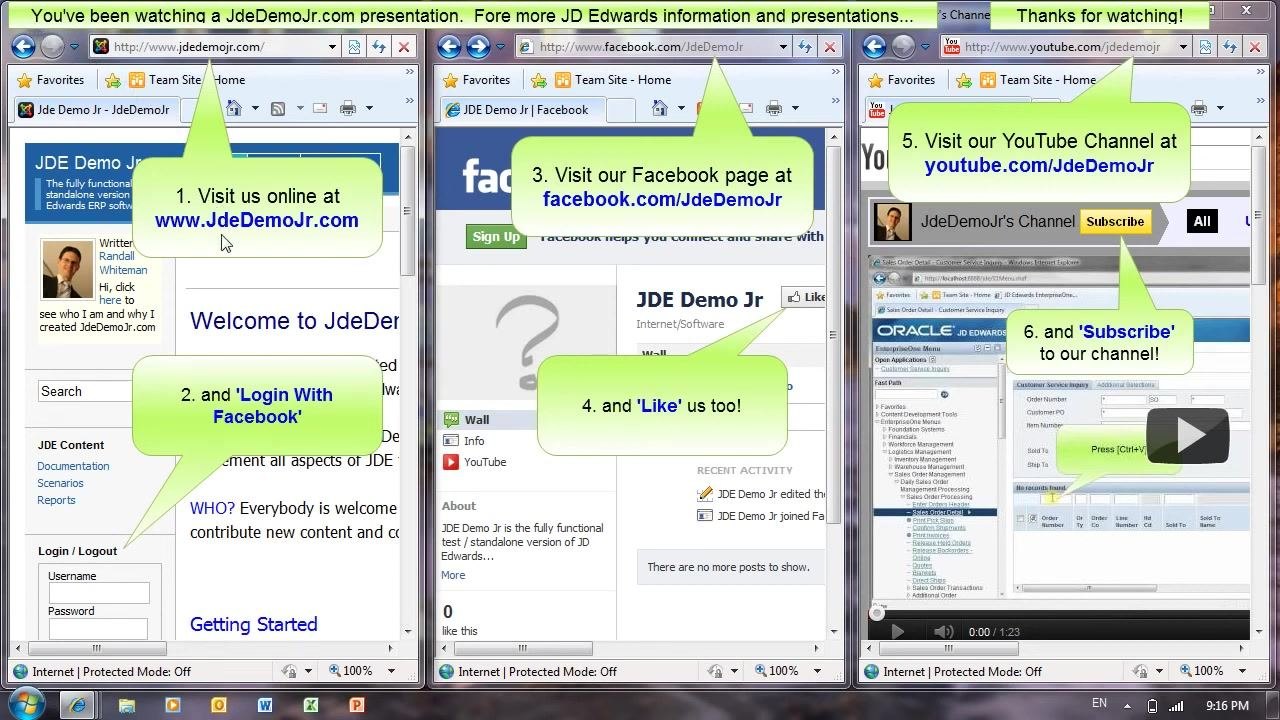1280x720 pixels.
Task: Stop loading the YouTube page
Action: (1255, 47)
